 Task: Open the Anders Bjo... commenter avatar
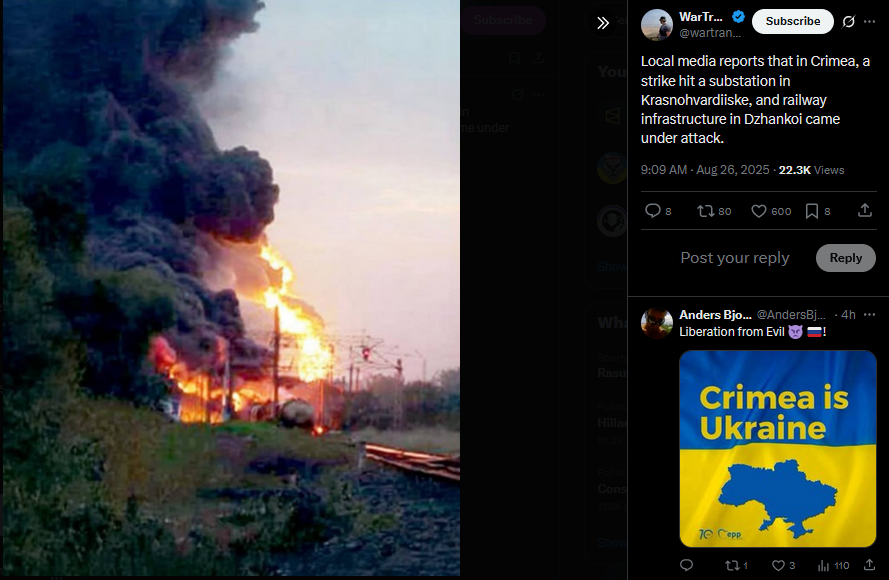(657, 323)
